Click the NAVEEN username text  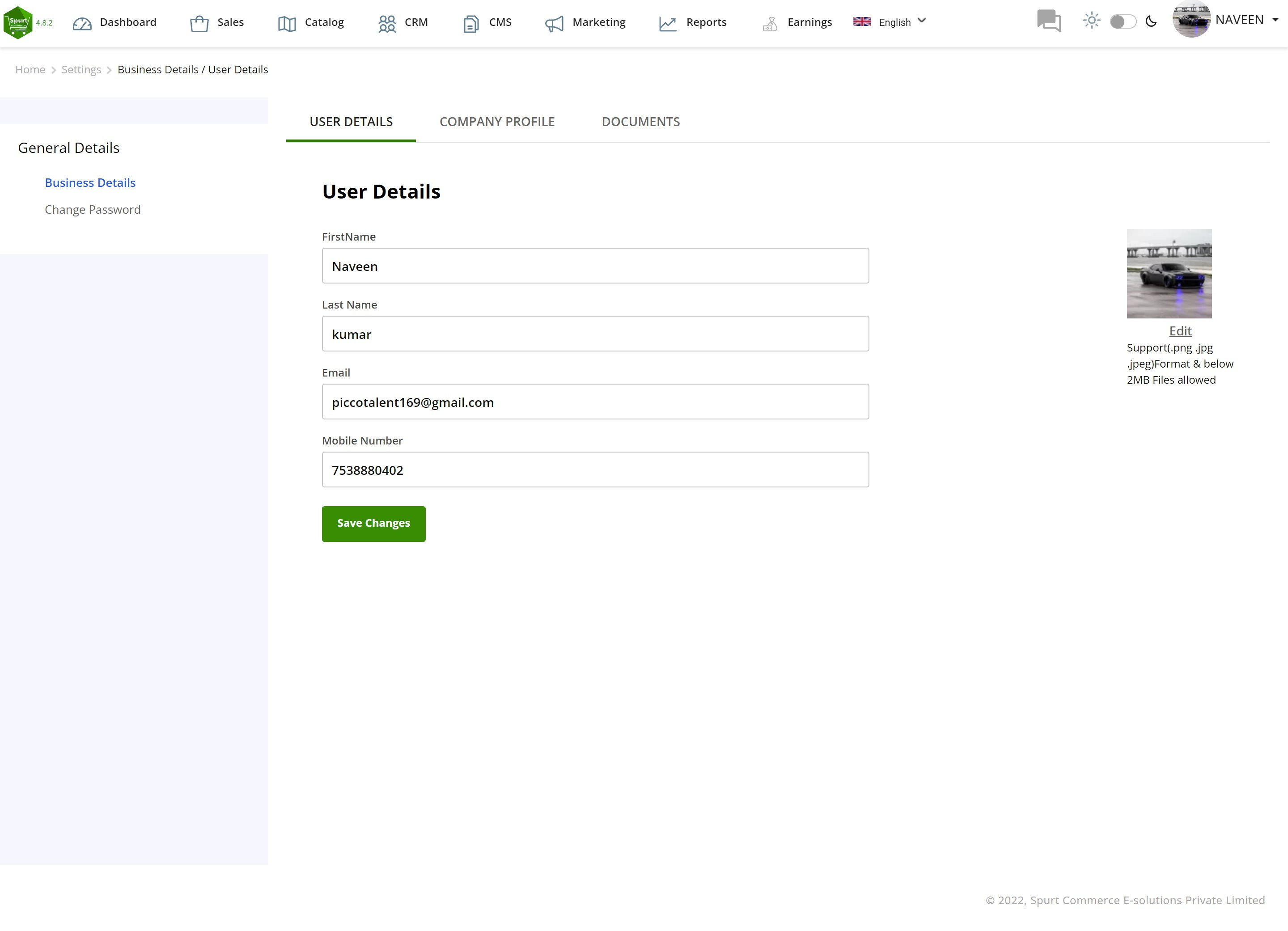click(x=1240, y=20)
